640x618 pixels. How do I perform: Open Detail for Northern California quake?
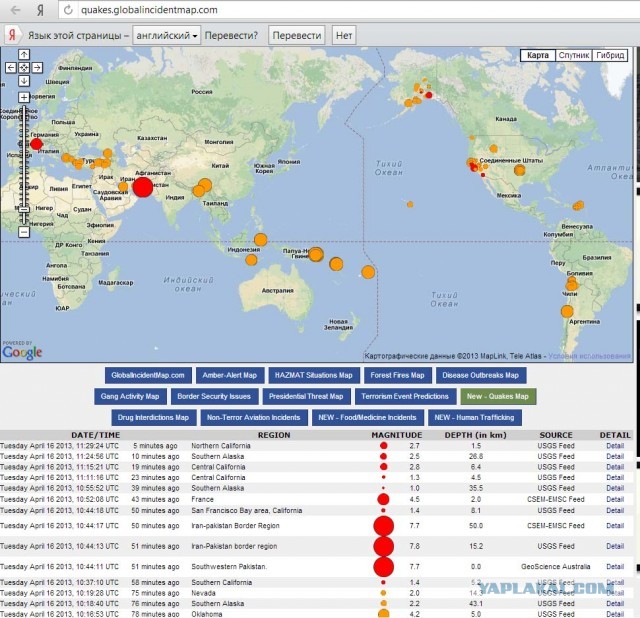(x=615, y=446)
